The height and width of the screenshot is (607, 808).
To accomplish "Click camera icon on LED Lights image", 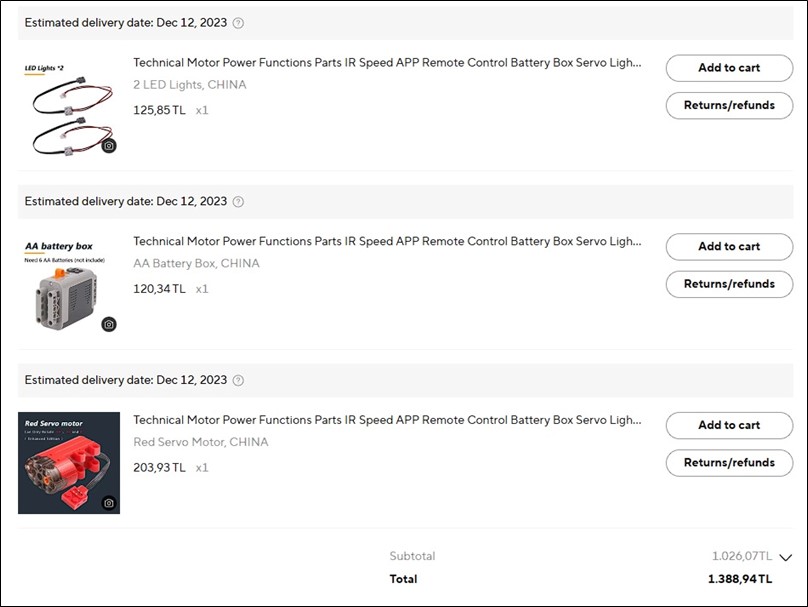I will (x=109, y=145).
